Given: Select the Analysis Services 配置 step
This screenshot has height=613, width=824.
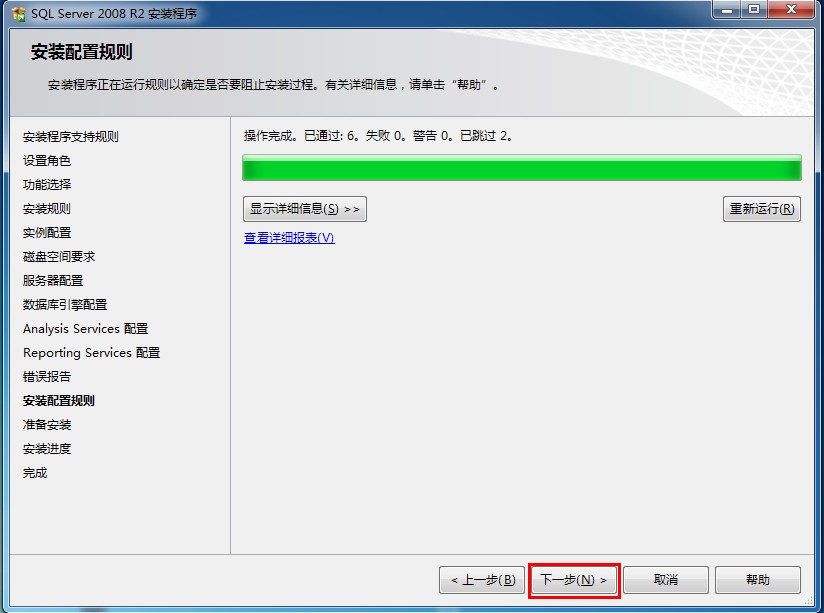Looking at the screenshot, I should pos(86,329).
